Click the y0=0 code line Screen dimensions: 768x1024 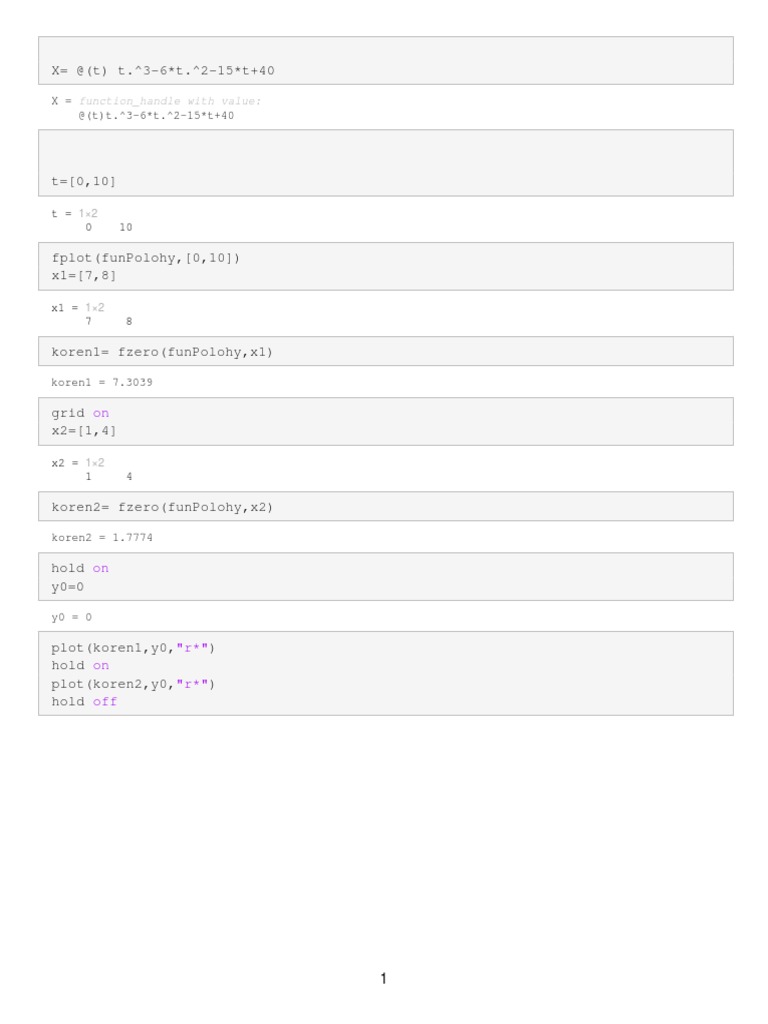click(x=68, y=587)
